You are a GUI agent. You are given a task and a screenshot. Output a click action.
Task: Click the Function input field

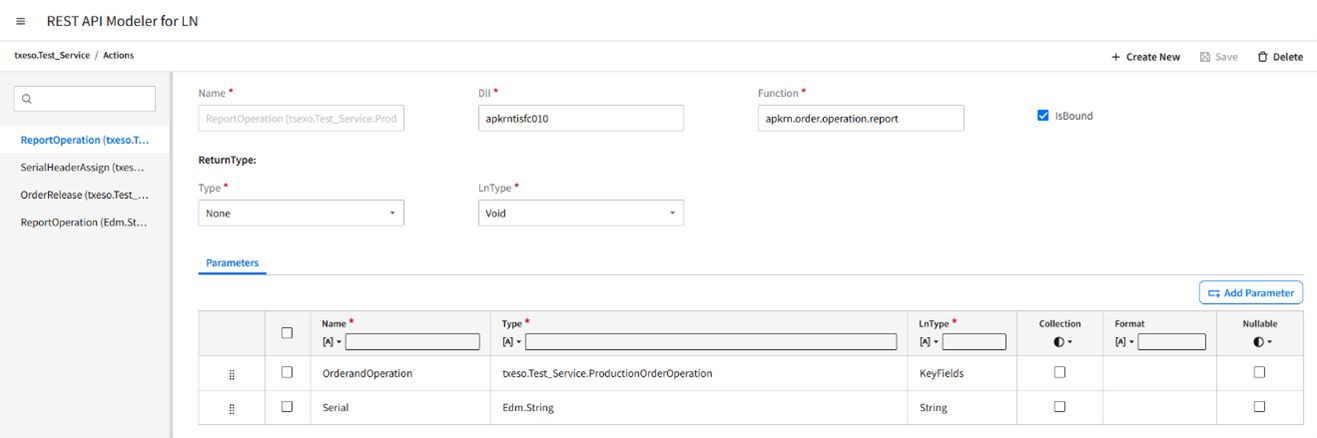860,119
